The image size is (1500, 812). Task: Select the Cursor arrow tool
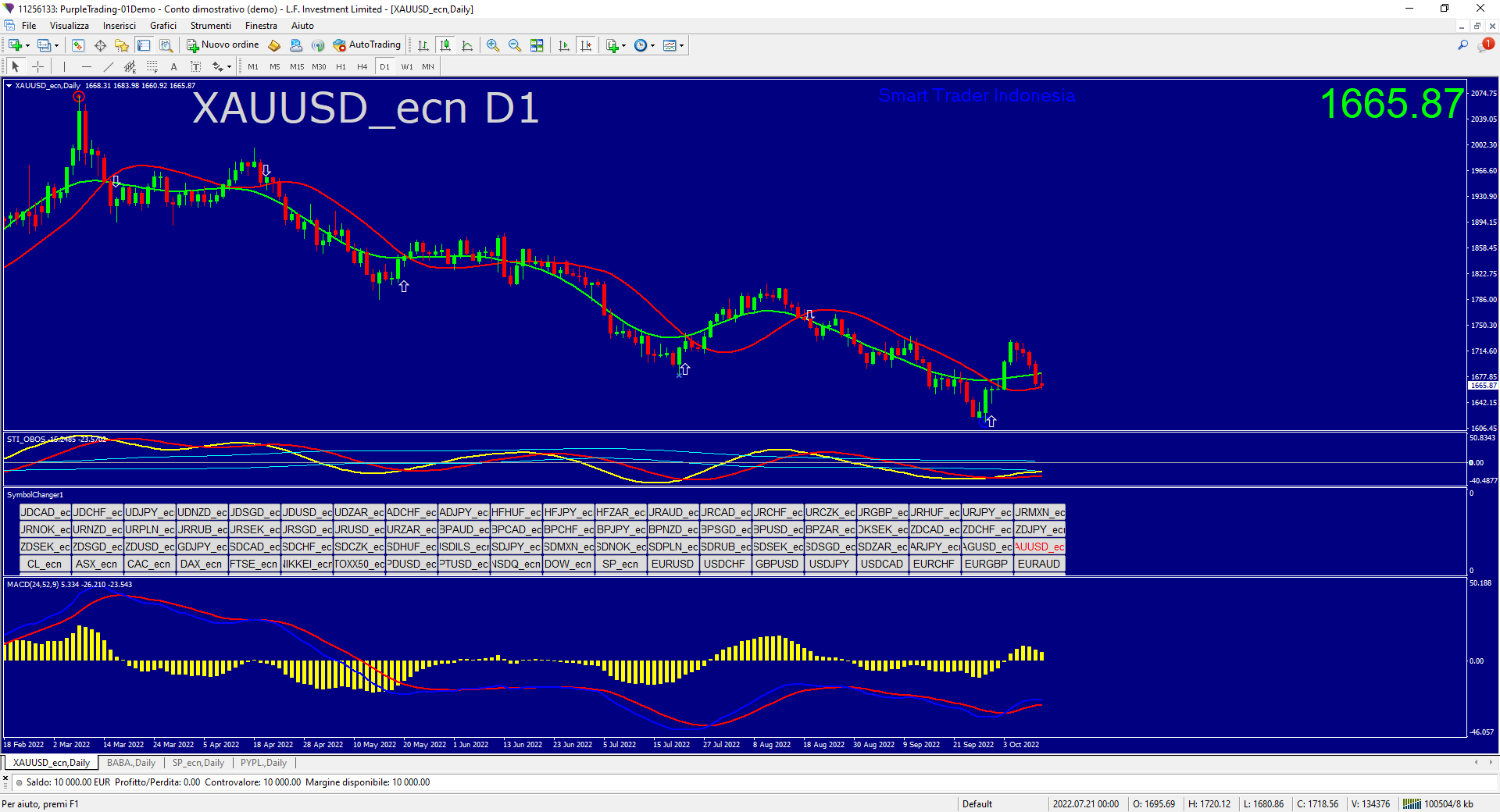16,66
